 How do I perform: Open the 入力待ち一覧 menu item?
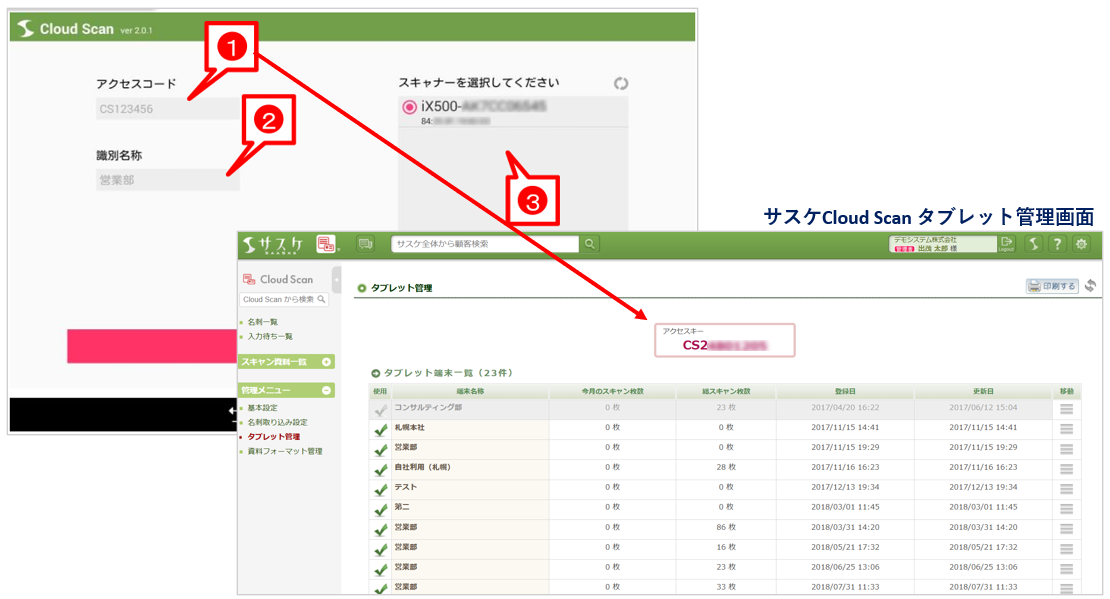pos(270,336)
